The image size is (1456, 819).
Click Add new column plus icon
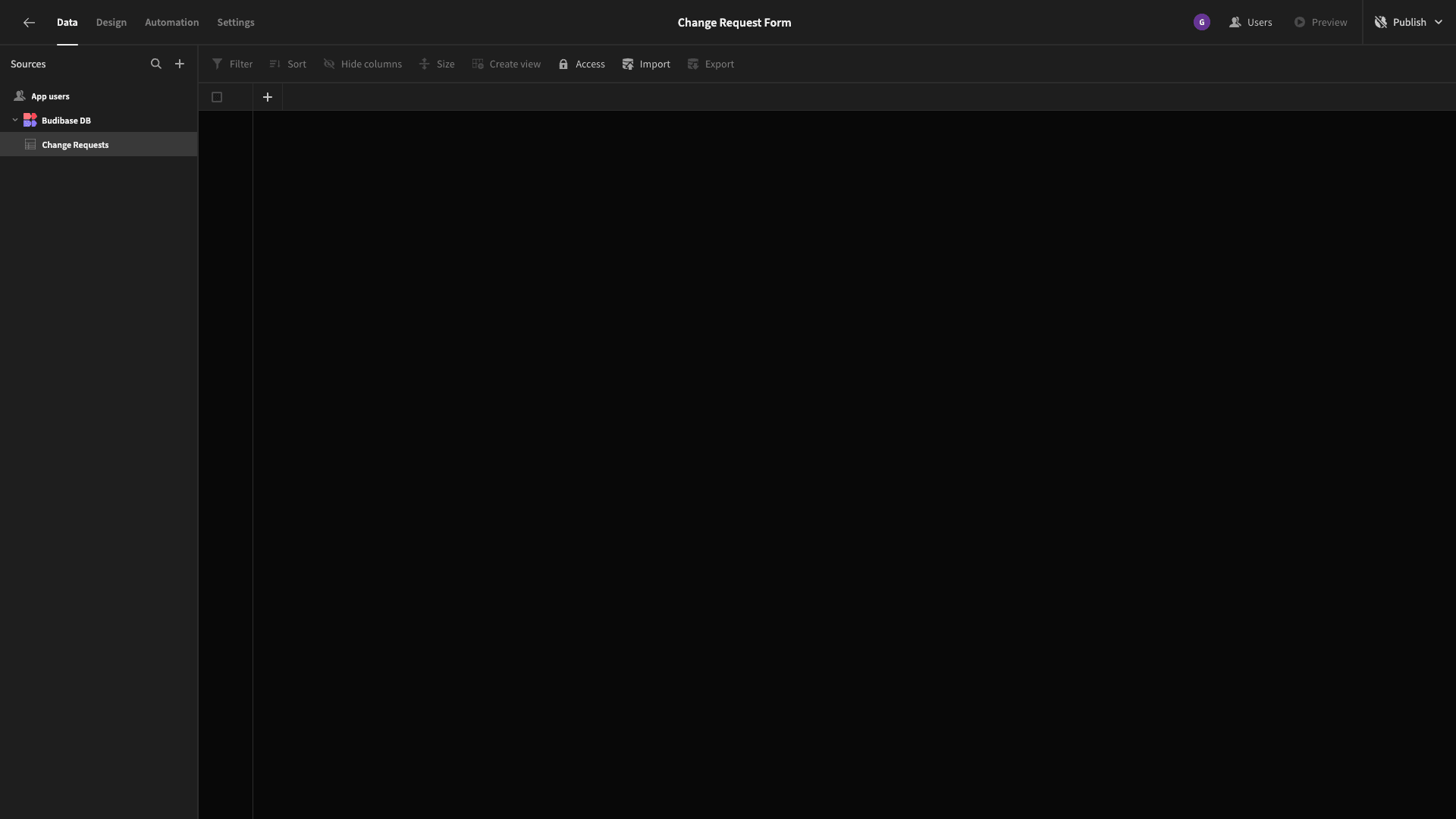(267, 96)
